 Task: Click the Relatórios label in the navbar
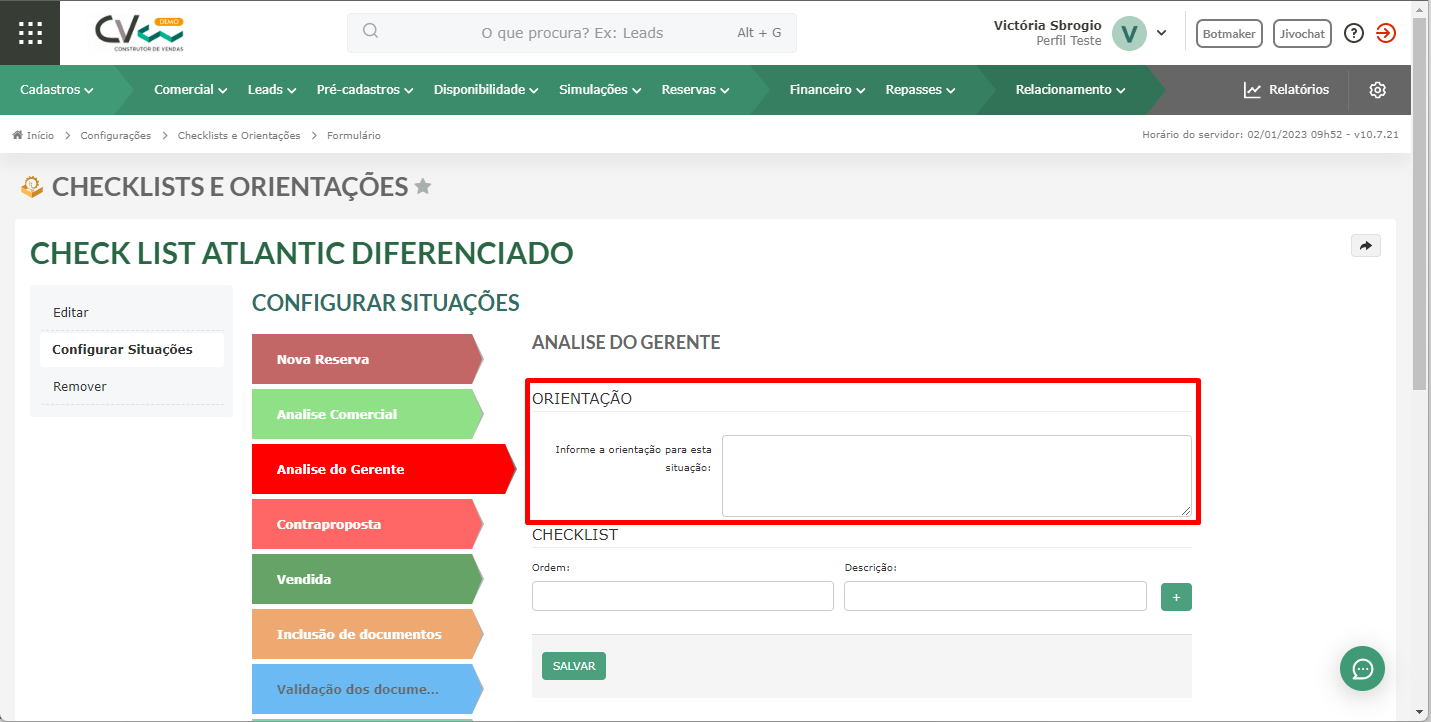(x=1299, y=90)
